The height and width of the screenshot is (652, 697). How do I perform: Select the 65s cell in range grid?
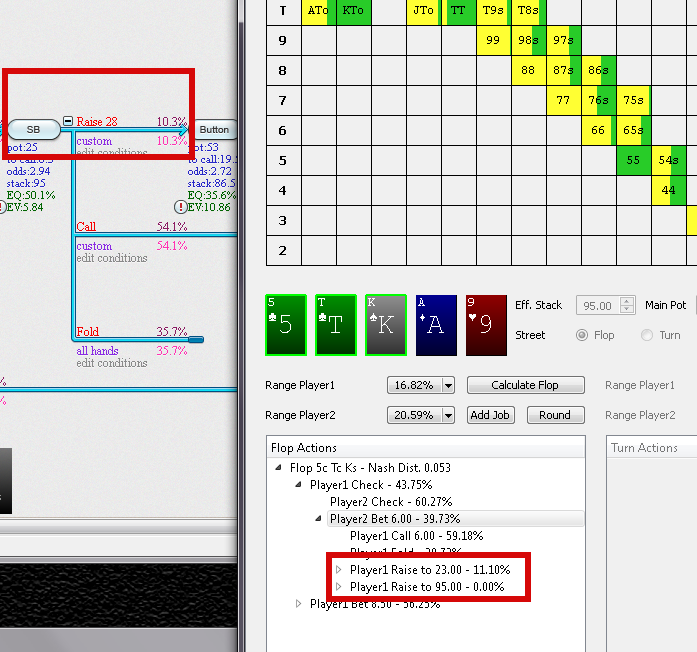click(633, 130)
